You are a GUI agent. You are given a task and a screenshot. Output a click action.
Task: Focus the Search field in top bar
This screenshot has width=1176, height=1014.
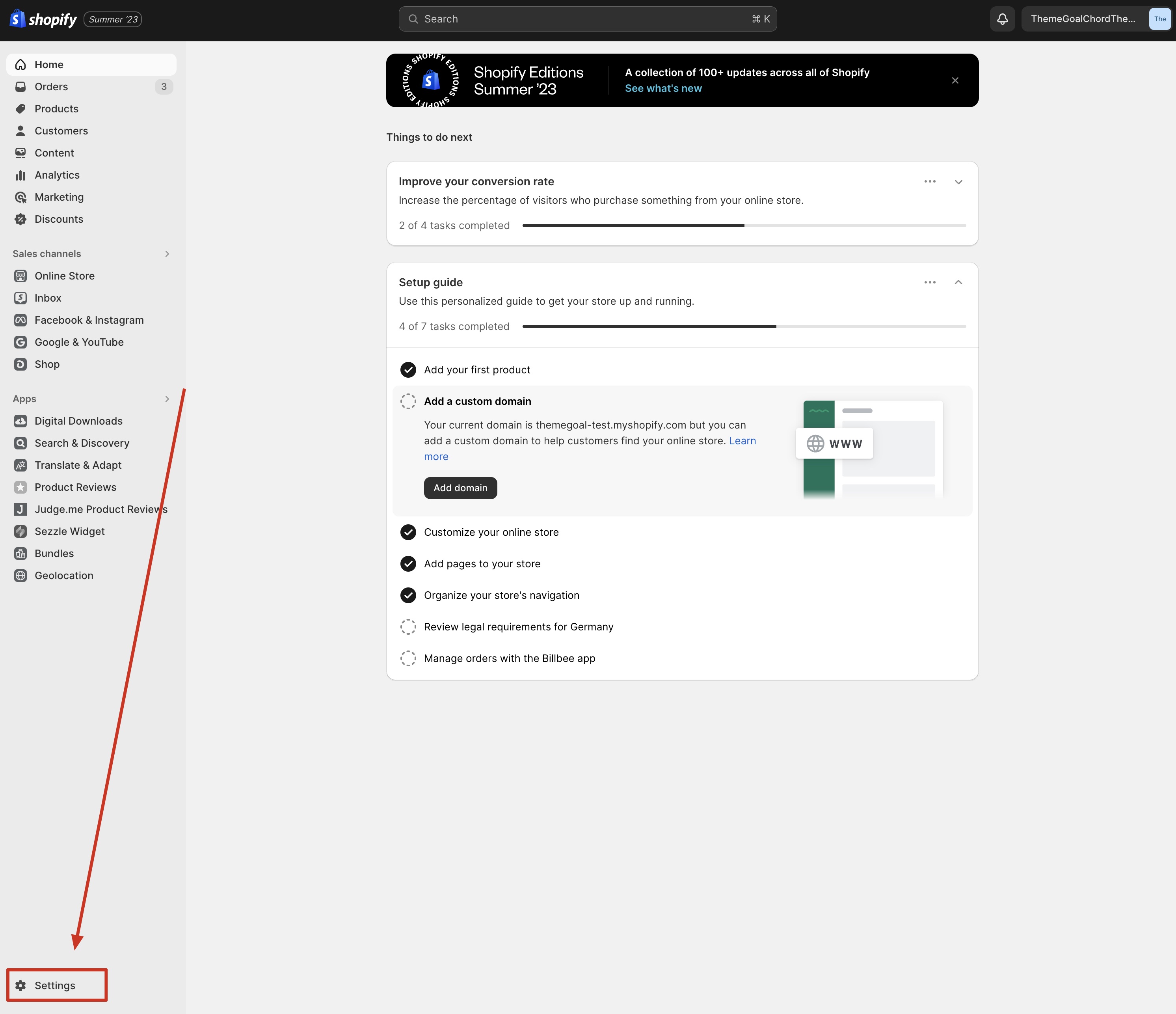click(x=588, y=19)
